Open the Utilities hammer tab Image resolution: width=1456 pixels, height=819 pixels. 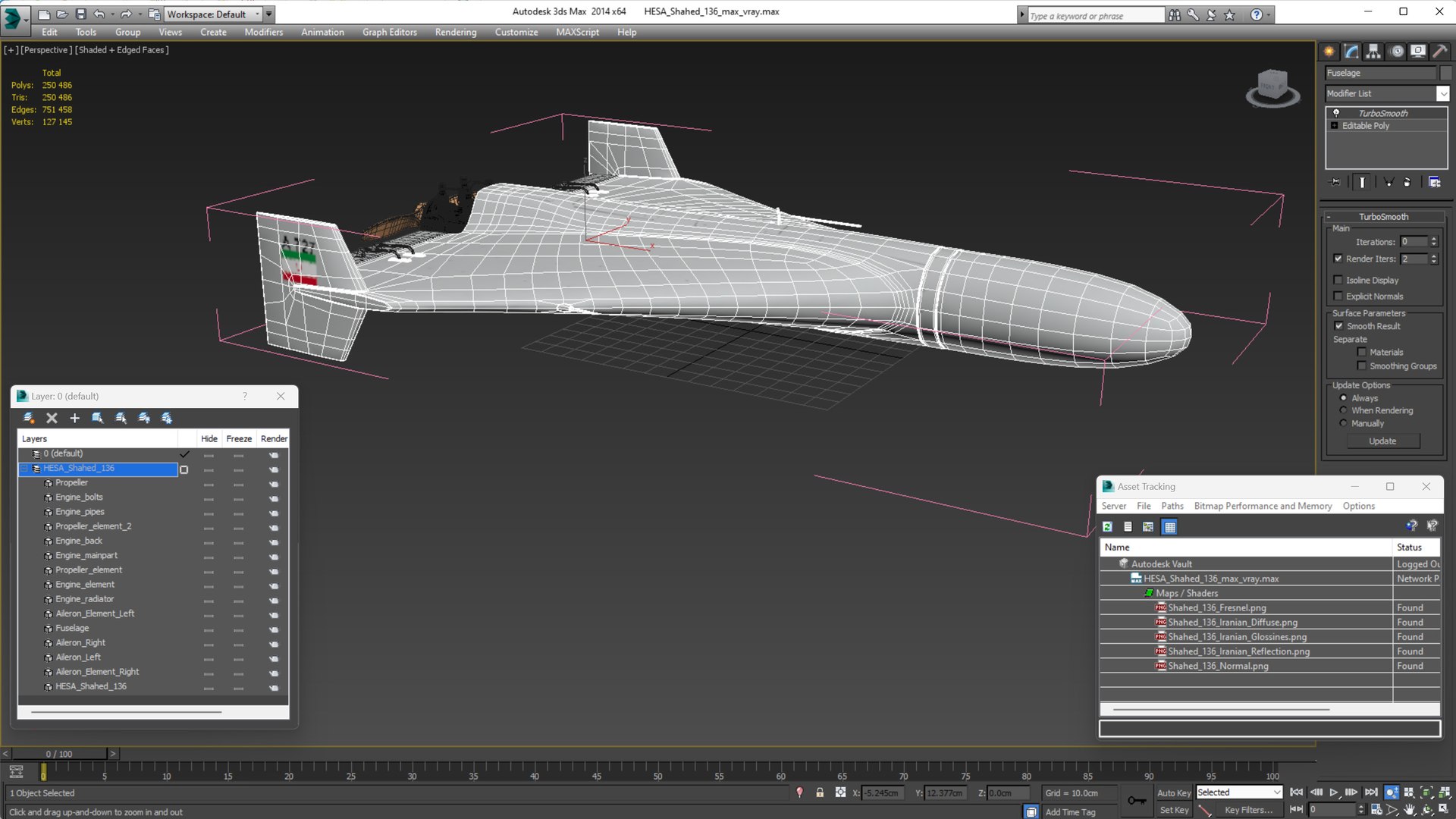pyautogui.click(x=1440, y=52)
